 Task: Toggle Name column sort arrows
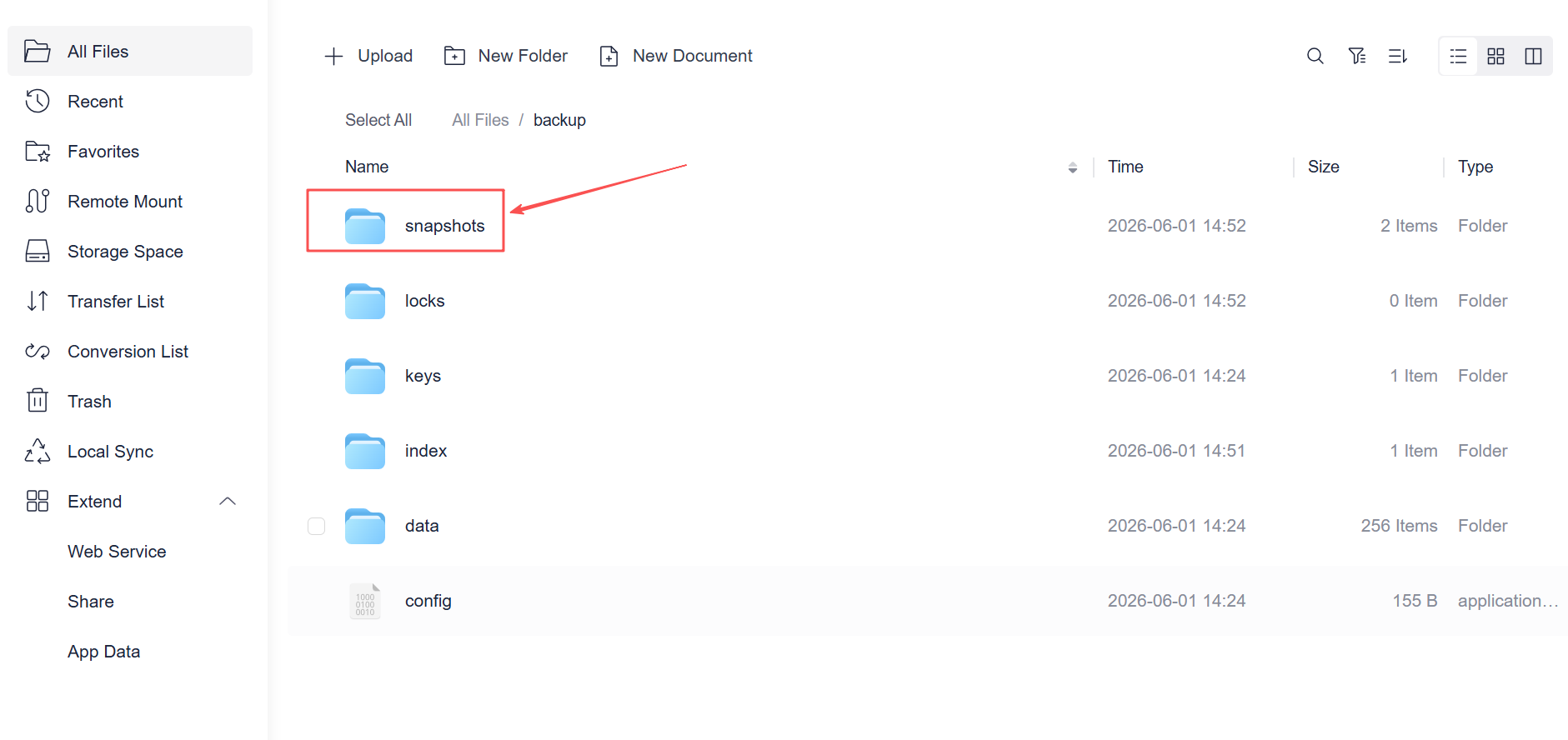1073,167
